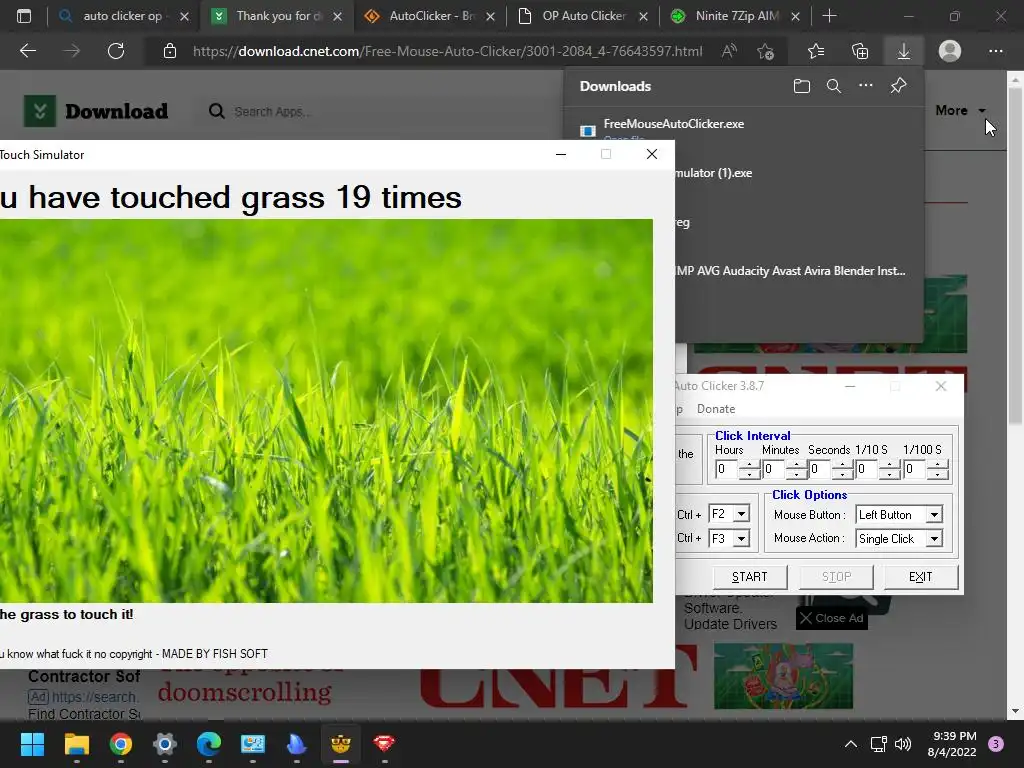
Task: Touch the grass image in Touch Simulator
Action: 326,411
